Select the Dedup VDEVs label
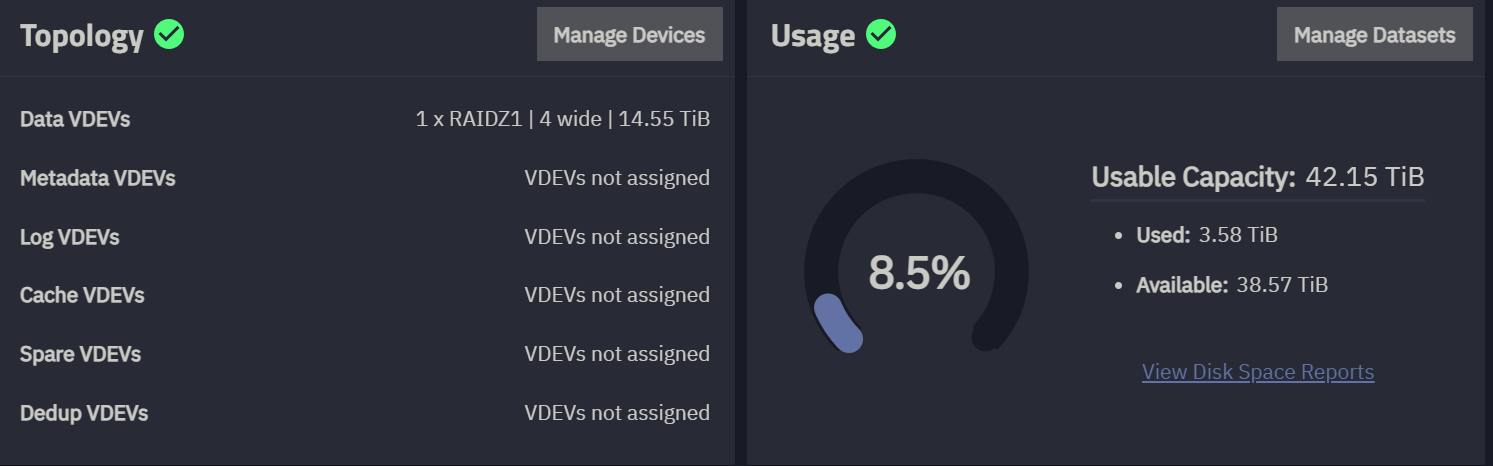Image resolution: width=1493 pixels, height=466 pixels. point(84,413)
